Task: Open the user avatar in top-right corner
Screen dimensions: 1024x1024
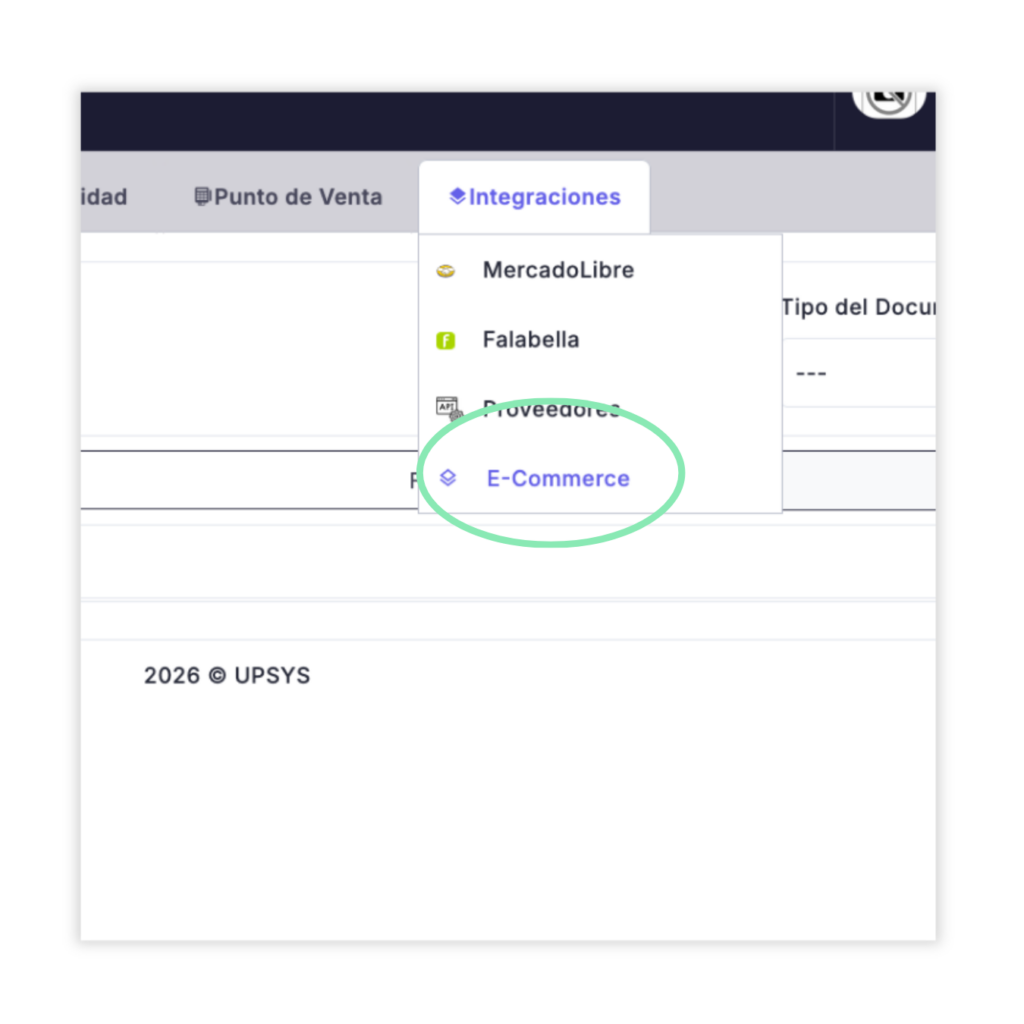Action: click(887, 100)
